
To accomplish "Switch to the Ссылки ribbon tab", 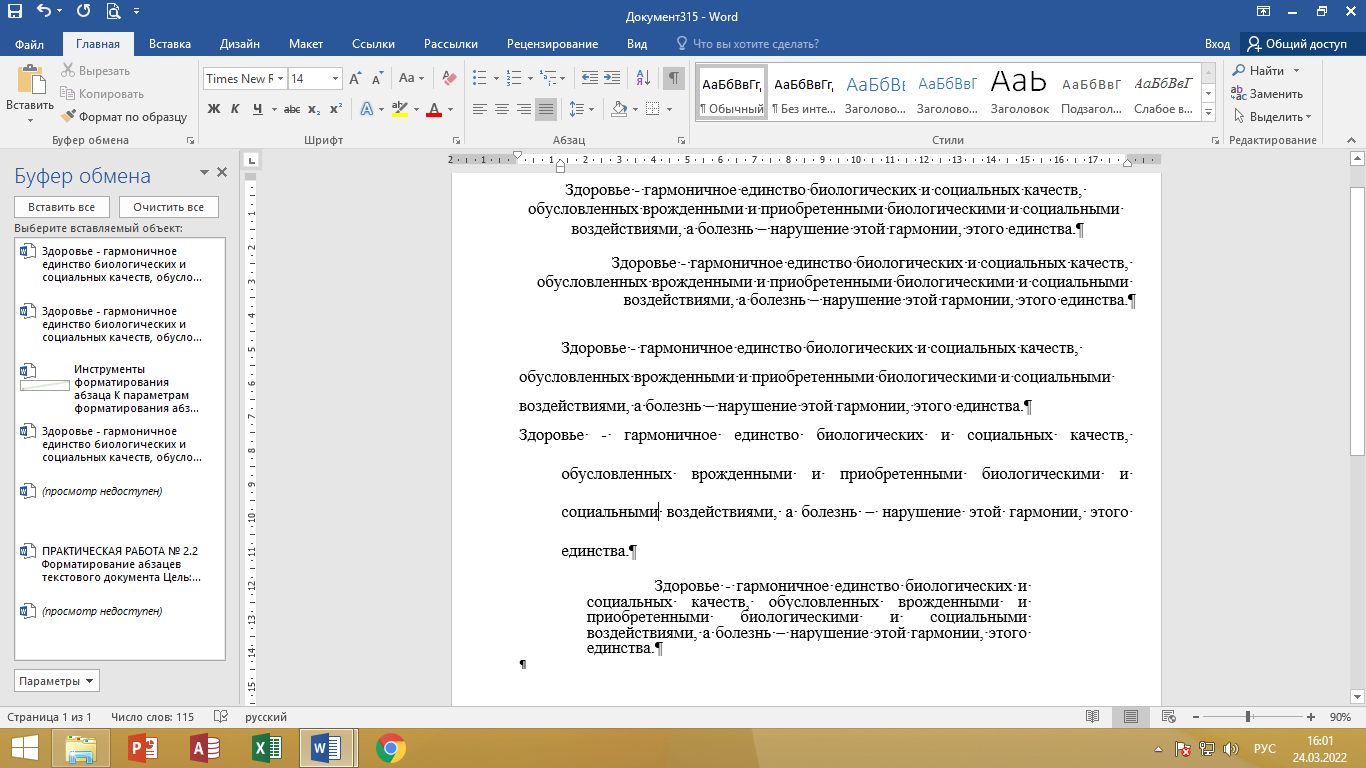I will (373, 44).
